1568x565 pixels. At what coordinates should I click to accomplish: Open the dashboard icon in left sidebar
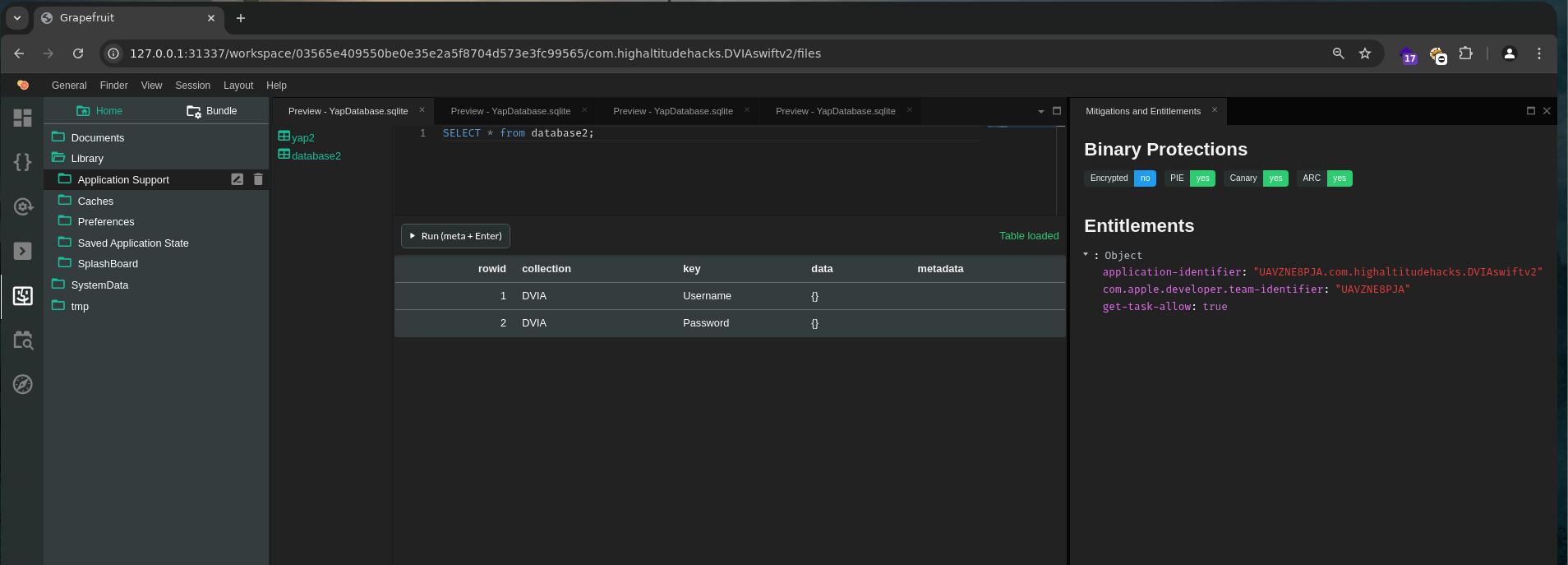pos(23,118)
